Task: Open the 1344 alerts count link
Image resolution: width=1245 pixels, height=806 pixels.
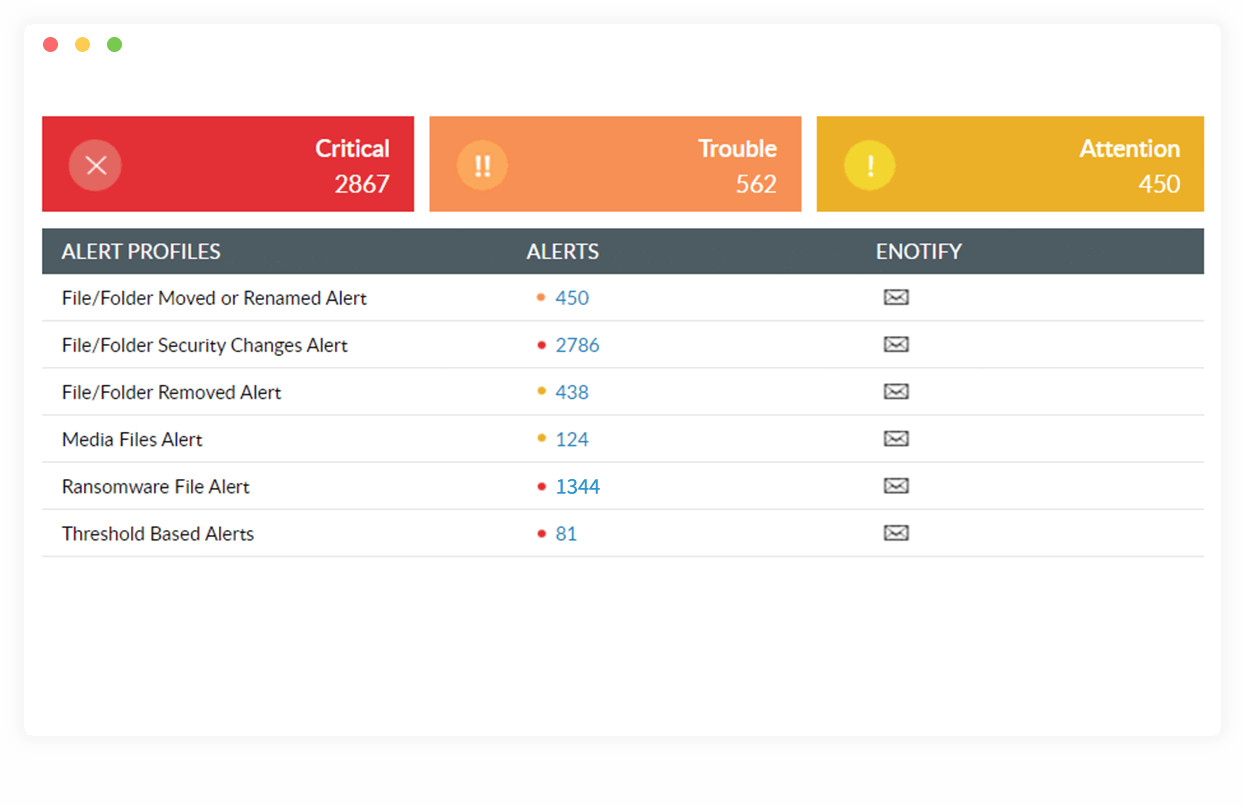Action: (x=578, y=487)
